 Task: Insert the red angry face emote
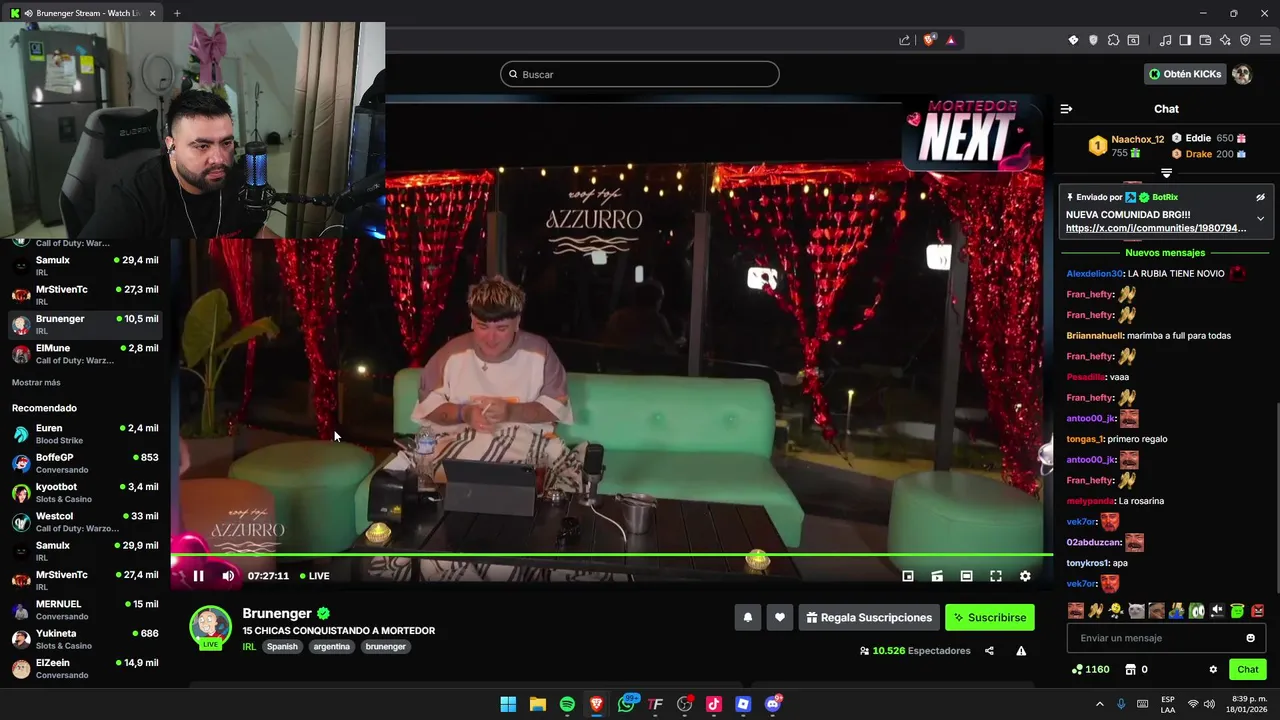(x=1257, y=610)
